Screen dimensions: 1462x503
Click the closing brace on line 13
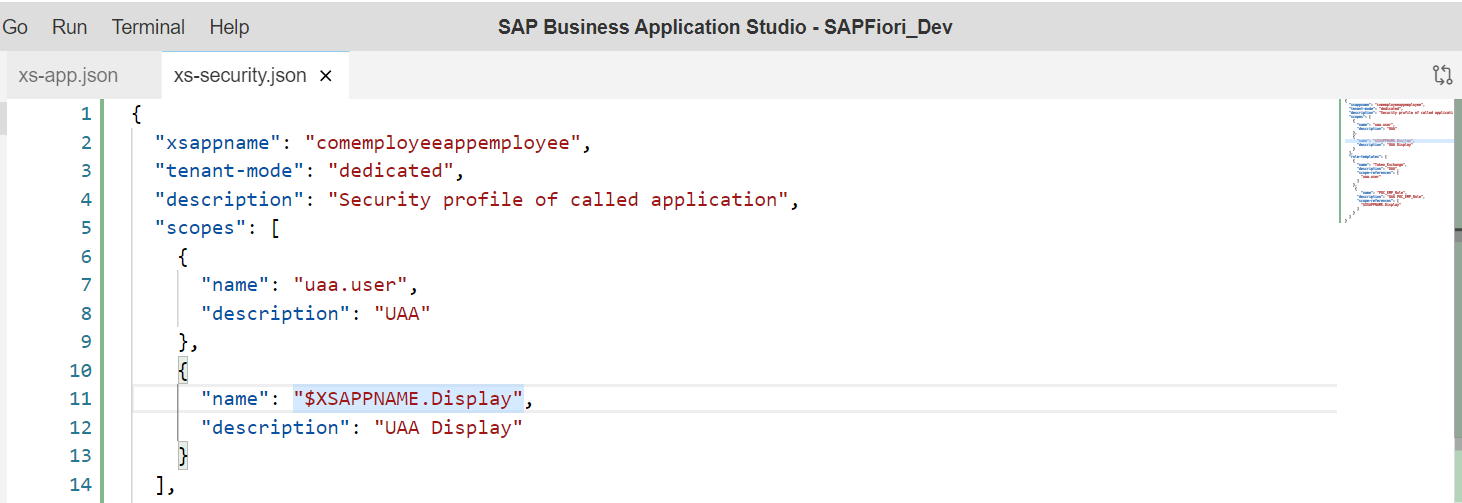(183, 457)
